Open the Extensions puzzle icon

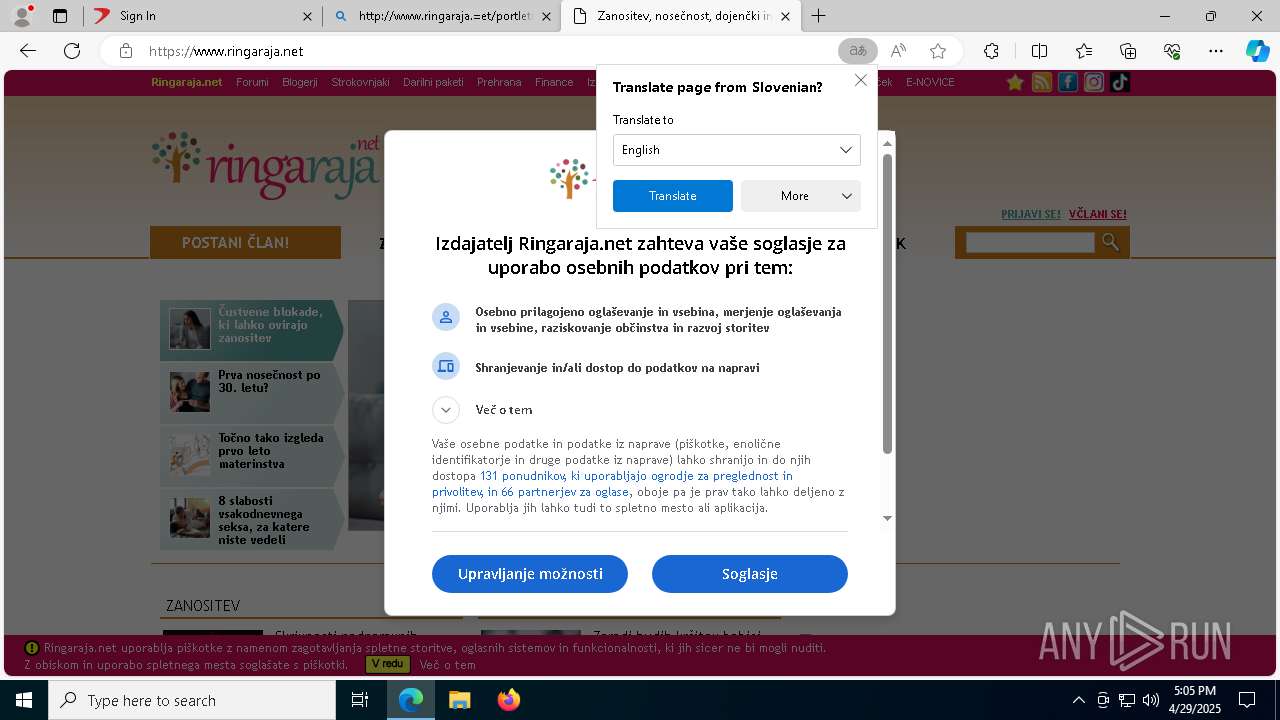(x=991, y=51)
